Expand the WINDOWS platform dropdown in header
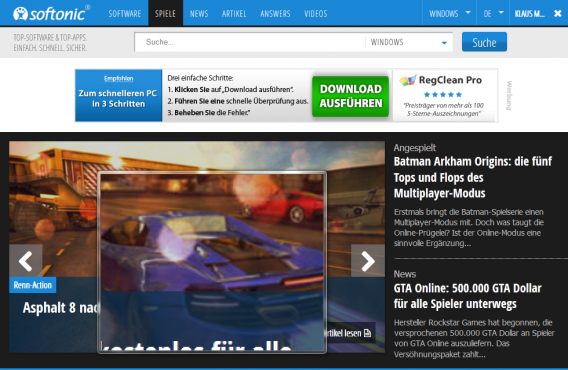Screen dimensions: 568x370 tap(449, 13)
